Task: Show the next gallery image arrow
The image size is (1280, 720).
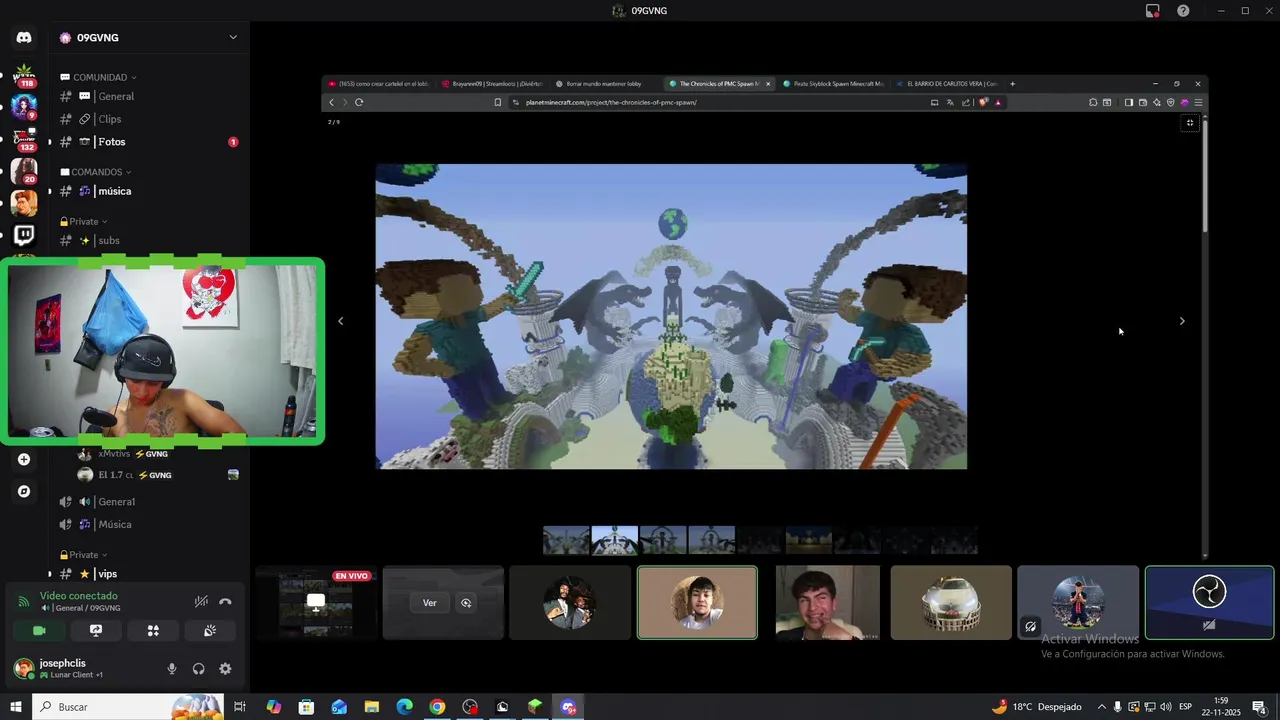Action: coord(1182,321)
